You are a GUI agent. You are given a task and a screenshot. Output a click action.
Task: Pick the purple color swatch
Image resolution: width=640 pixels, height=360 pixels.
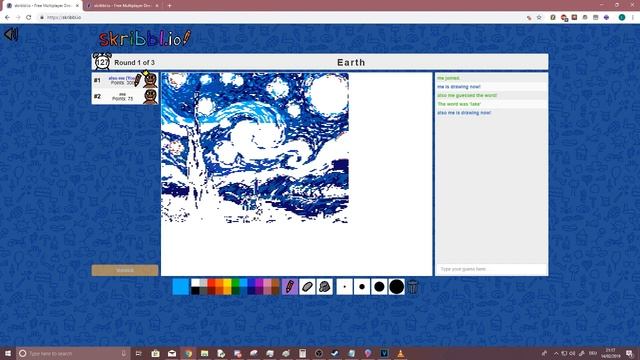259,282
